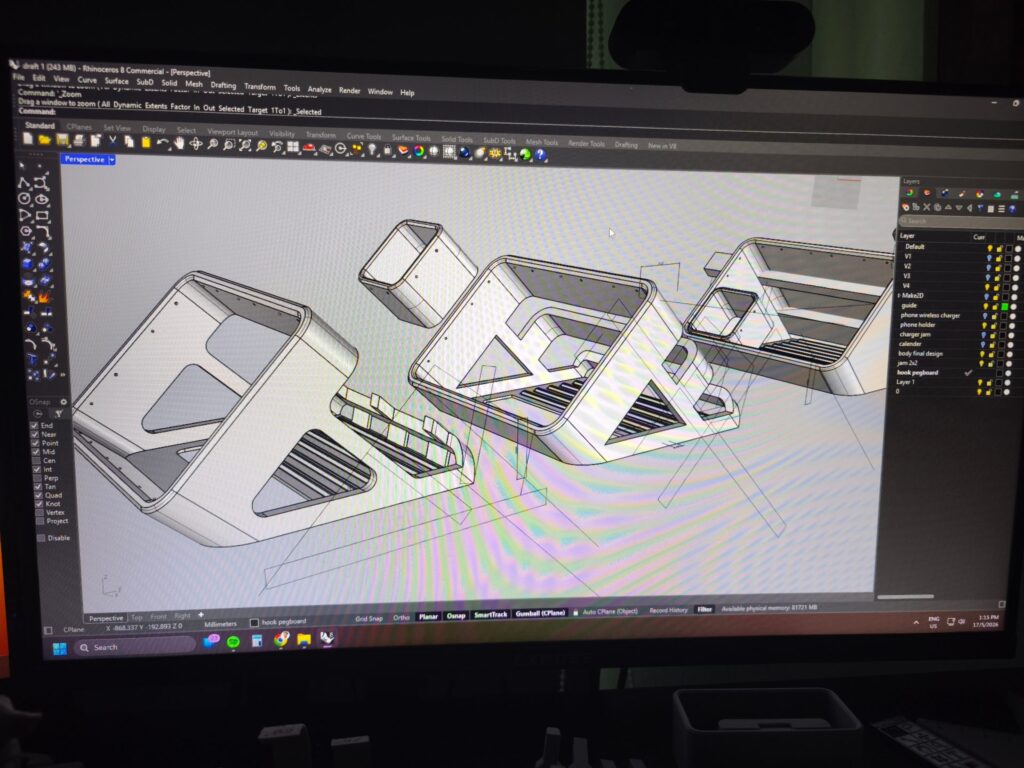1024x768 pixels.
Task: Click the Zoom Window magnifier icon
Action: [229, 145]
